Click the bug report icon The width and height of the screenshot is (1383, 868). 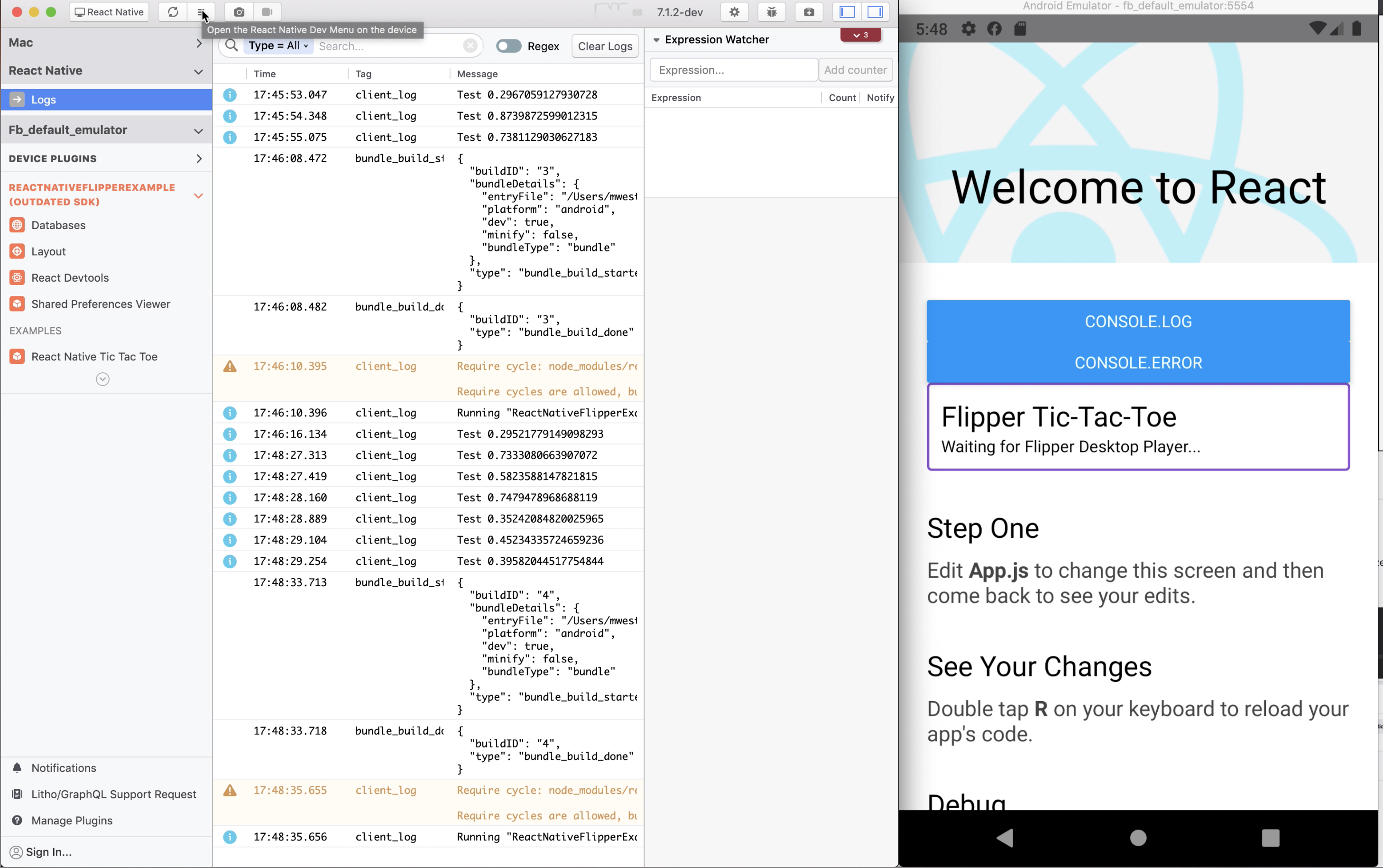click(x=772, y=12)
